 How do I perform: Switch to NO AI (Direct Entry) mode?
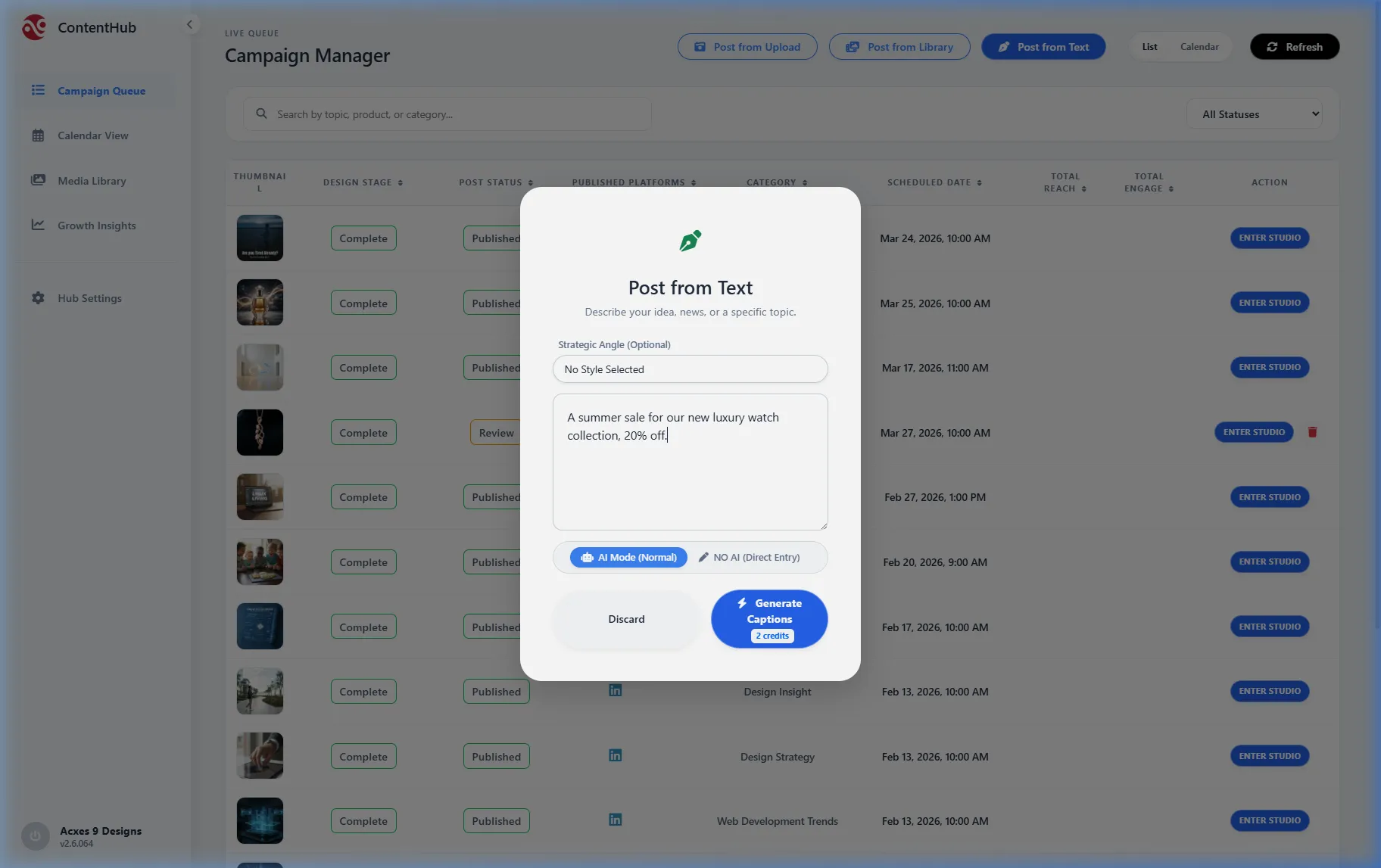(x=748, y=558)
